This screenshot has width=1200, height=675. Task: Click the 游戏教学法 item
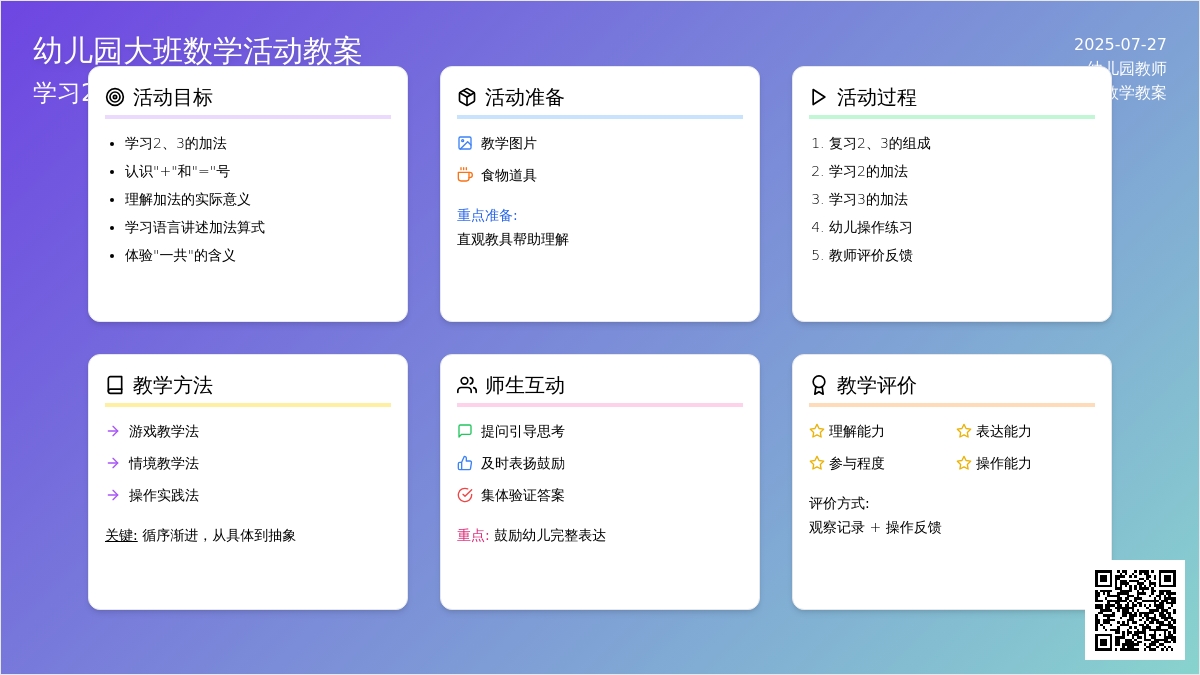164,431
